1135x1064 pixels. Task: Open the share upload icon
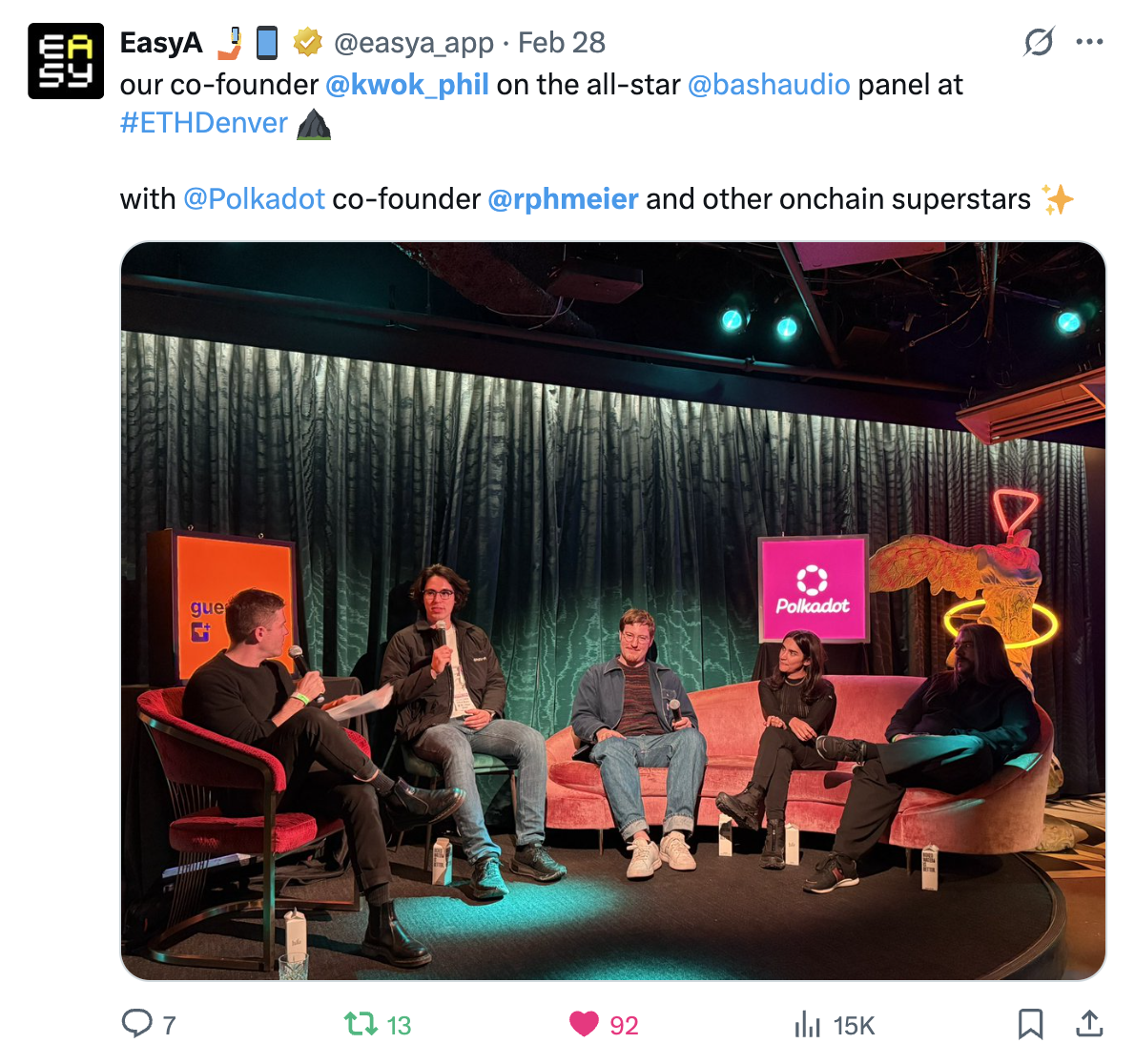coord(1089,1023)
